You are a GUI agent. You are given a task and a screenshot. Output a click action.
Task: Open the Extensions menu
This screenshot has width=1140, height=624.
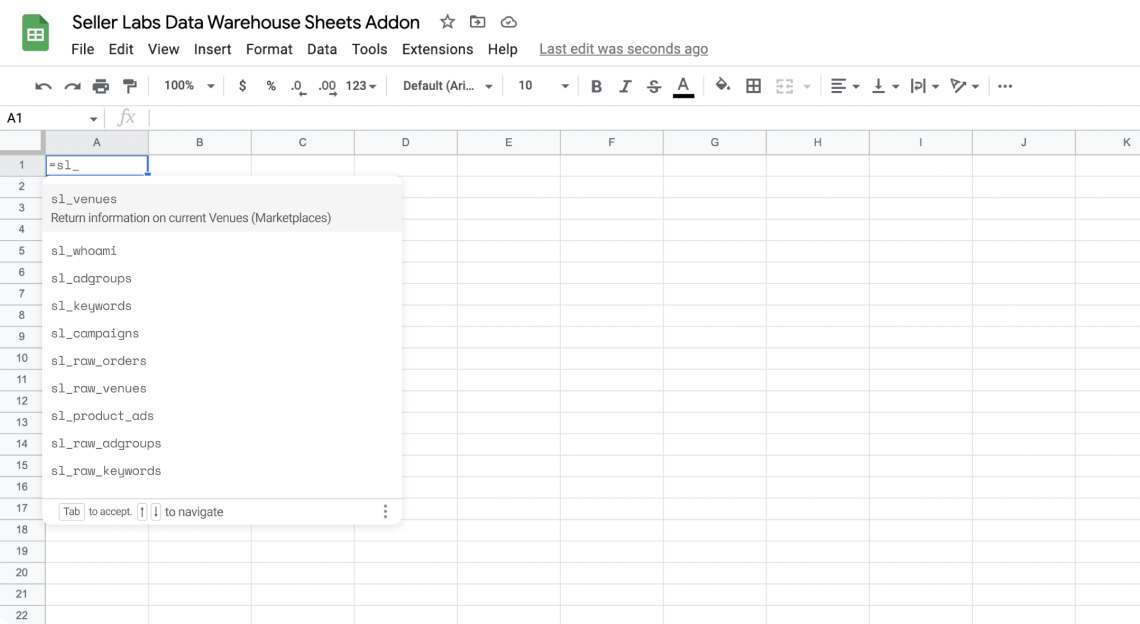tap(437, 49)
